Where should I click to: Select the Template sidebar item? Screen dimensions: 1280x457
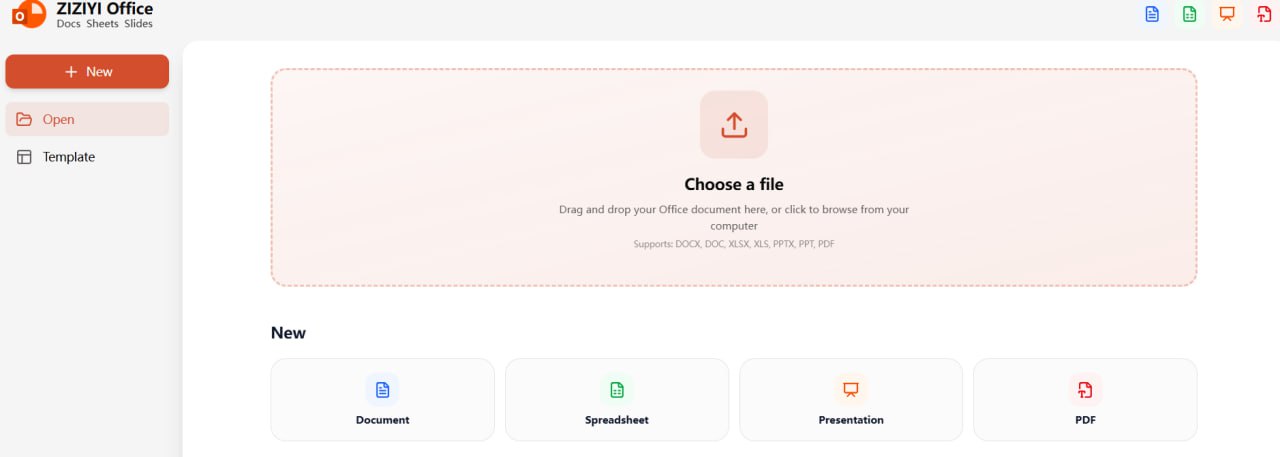[x=87, y=157]
